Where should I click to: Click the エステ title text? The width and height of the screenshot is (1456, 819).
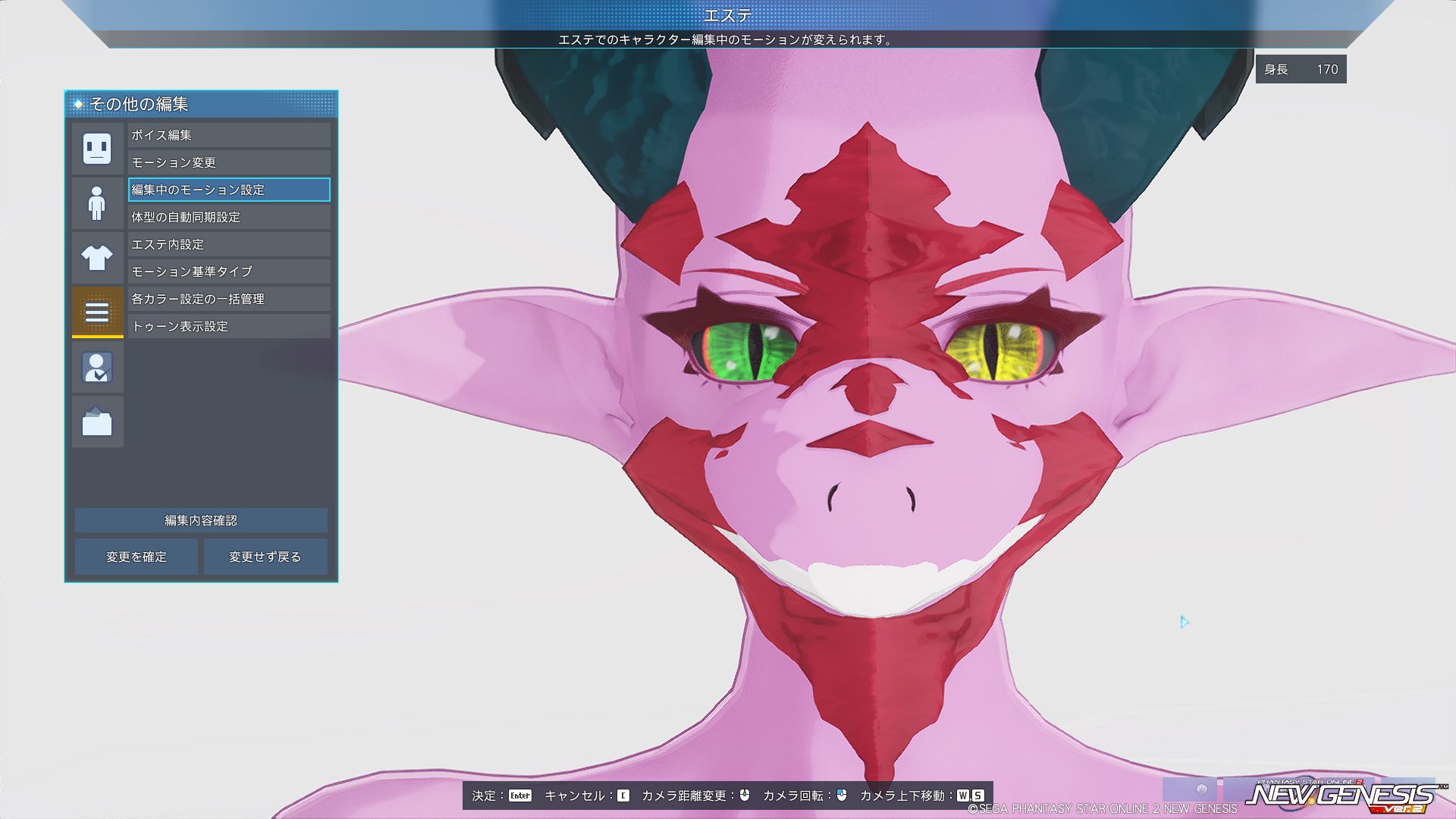(x=728, y=15)
